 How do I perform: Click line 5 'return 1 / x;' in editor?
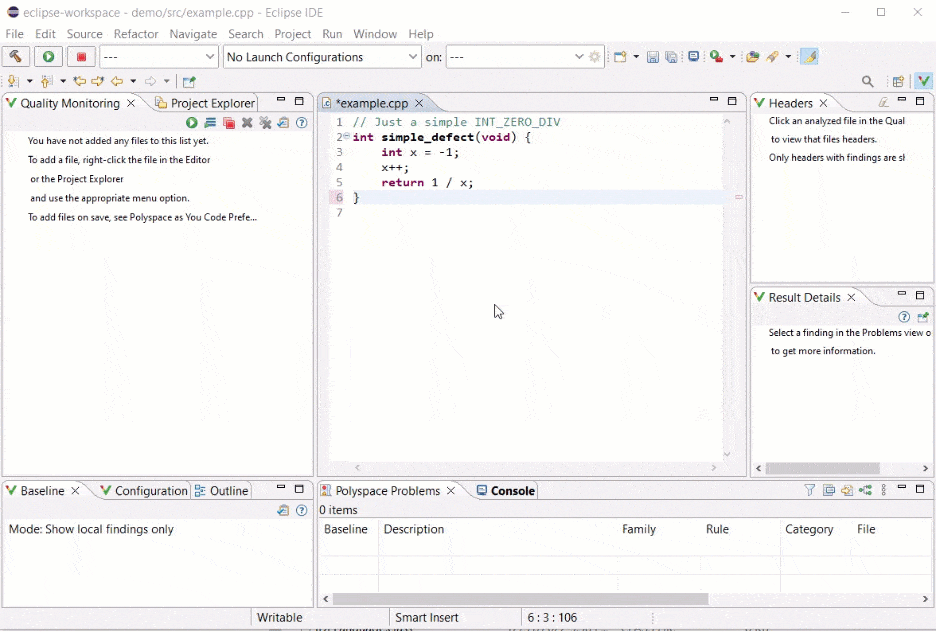click(427, 183)
